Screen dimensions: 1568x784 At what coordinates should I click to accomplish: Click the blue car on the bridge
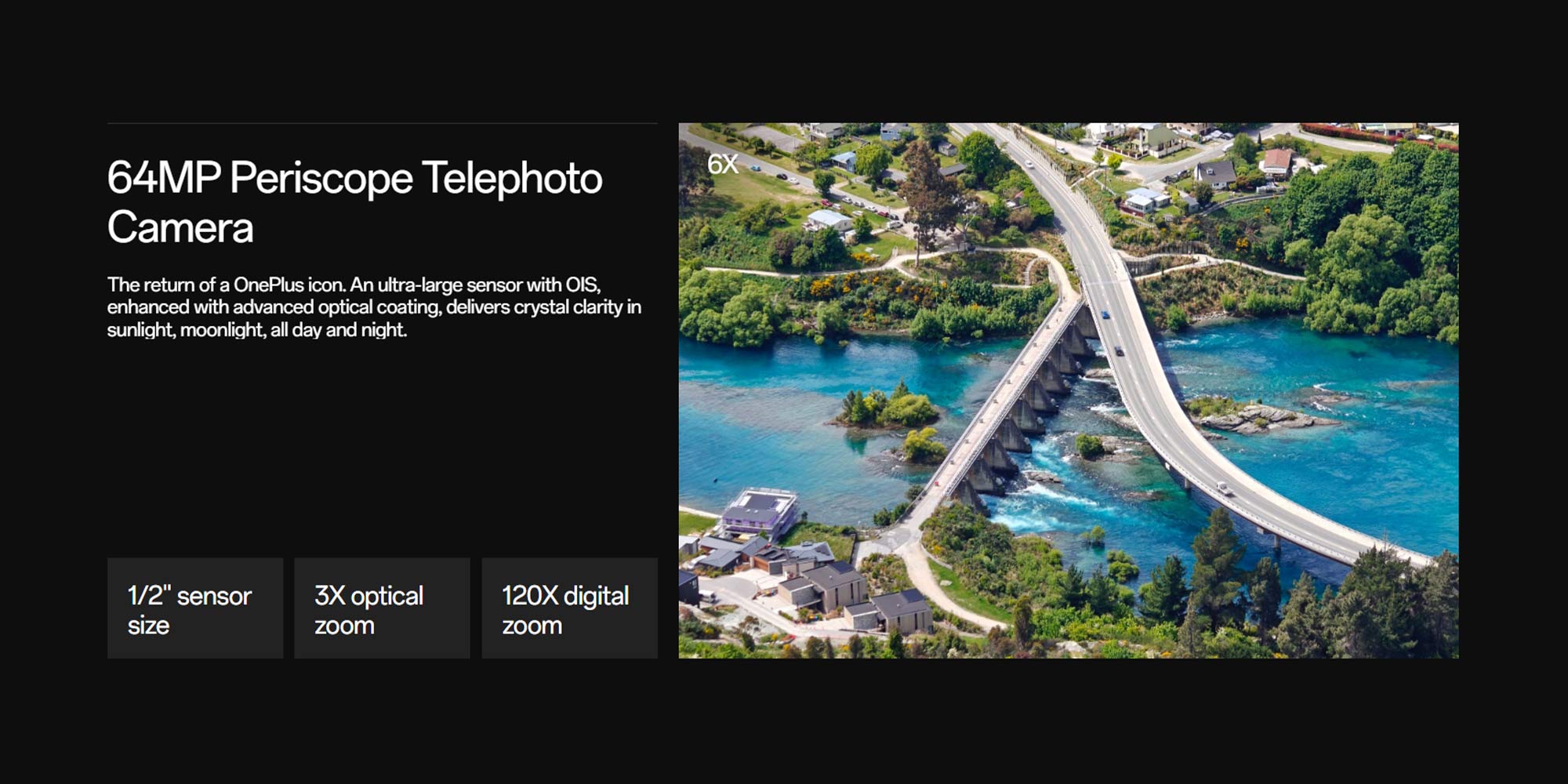[1105, 315]
